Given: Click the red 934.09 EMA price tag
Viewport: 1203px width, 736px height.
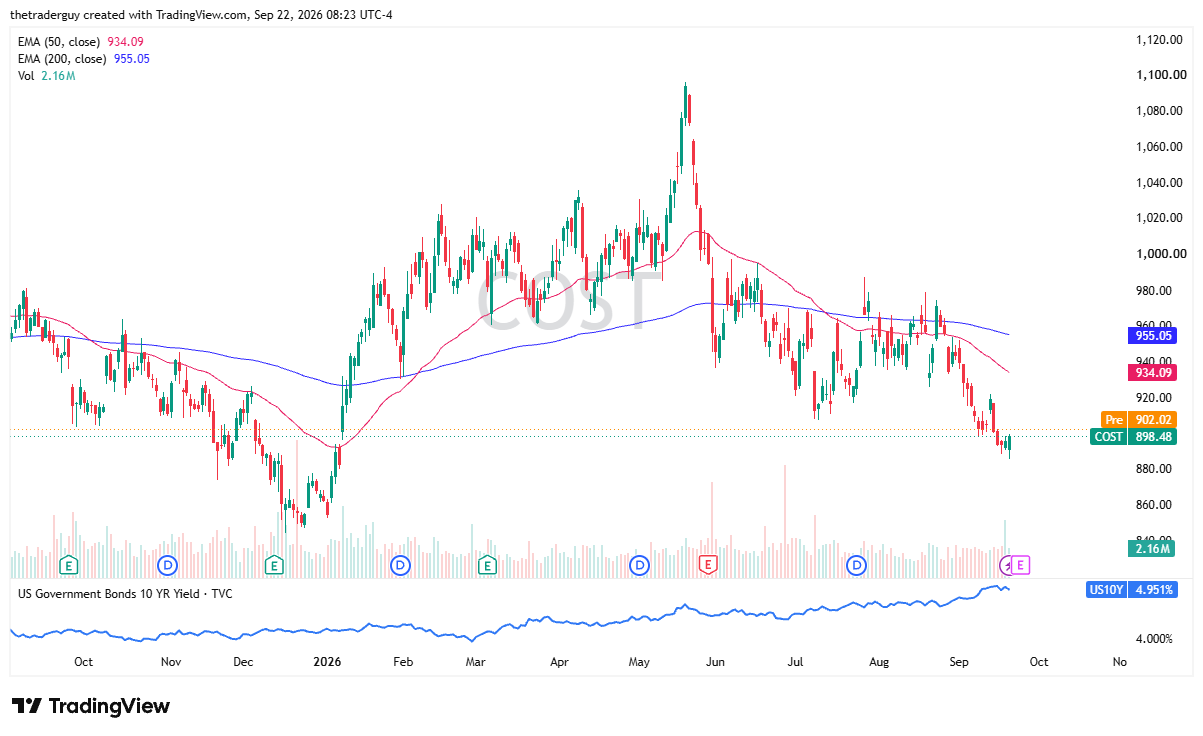Looking at the screenshot, I should (x=1152, y=372).
